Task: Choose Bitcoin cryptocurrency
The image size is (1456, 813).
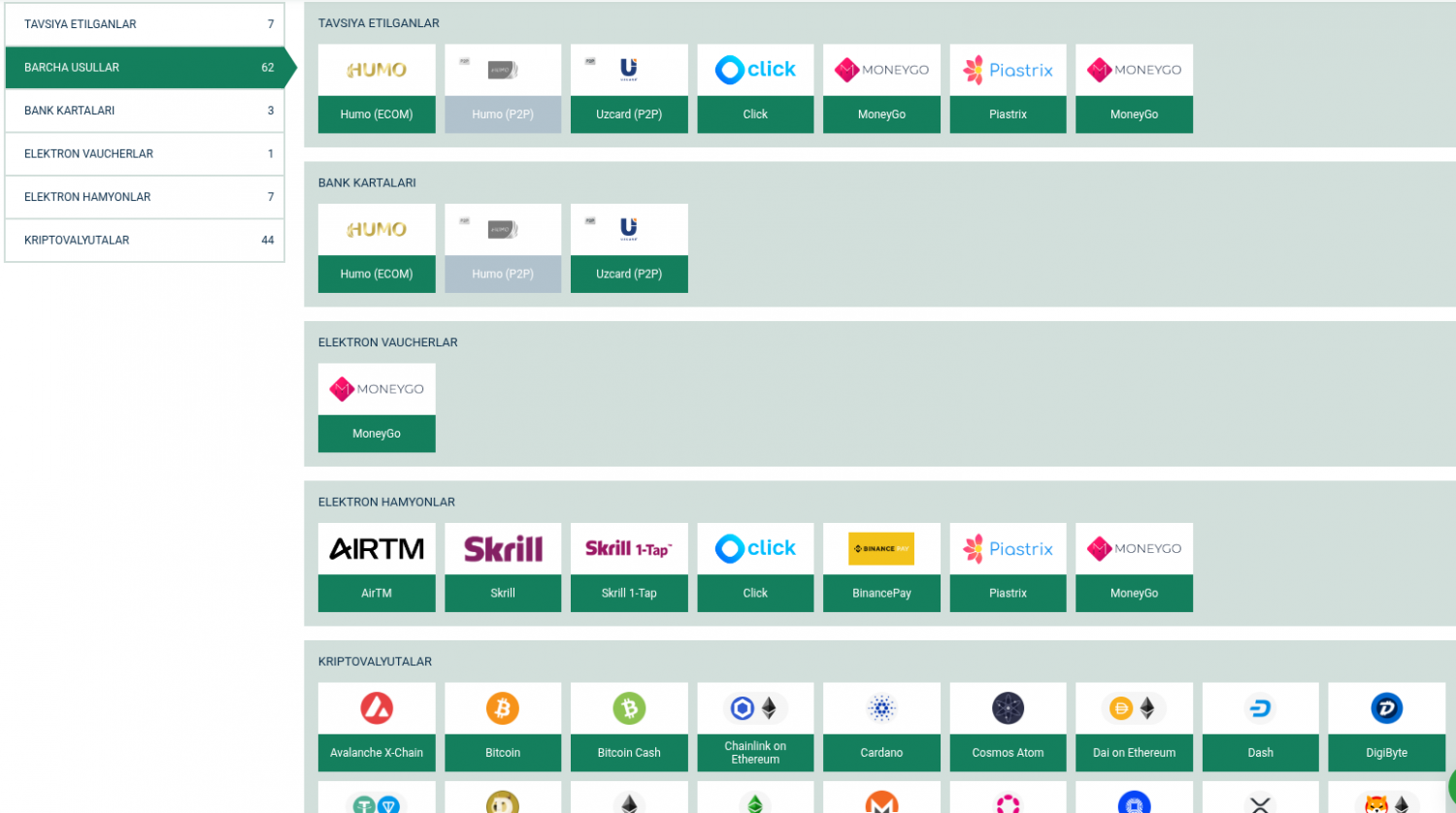Action: click(503, 727)
